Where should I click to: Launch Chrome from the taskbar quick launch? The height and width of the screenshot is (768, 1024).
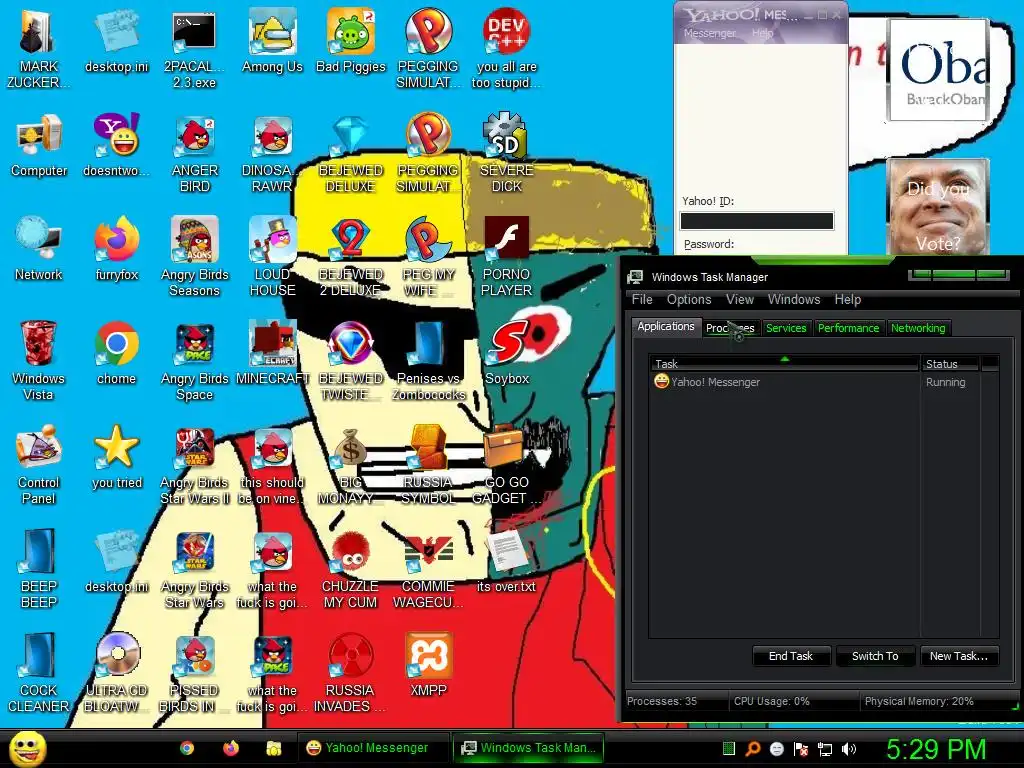(x=187, y=748)
